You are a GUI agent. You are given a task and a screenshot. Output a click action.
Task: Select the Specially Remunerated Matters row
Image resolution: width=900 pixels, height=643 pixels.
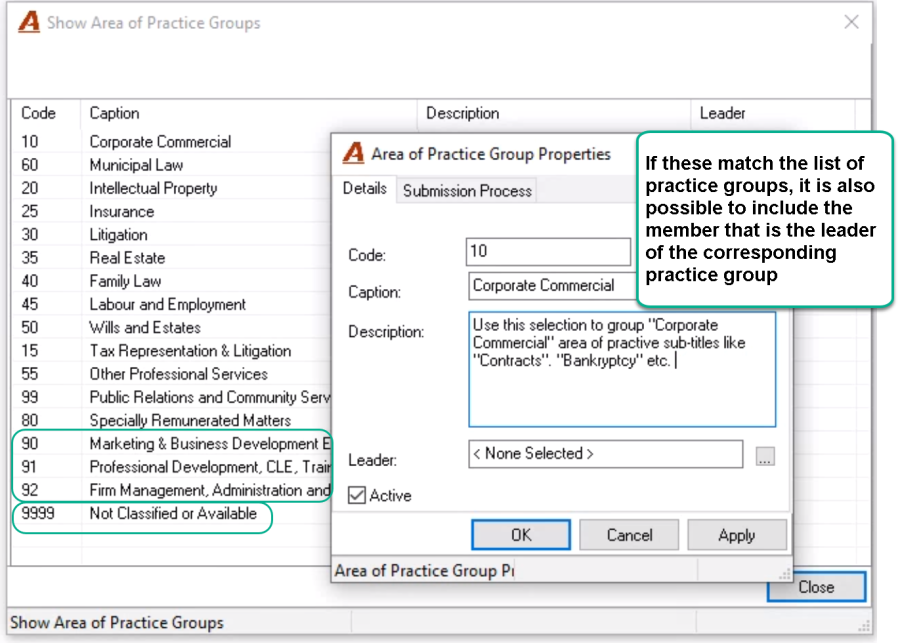[x=171, y=421]
